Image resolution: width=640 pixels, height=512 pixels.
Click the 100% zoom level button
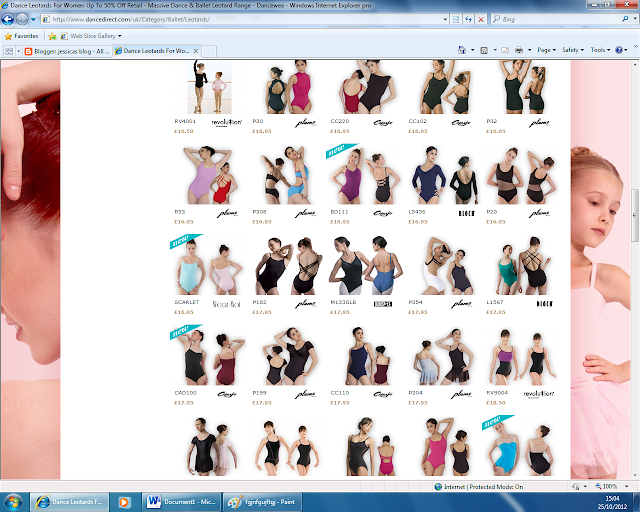tap(607, 487)
